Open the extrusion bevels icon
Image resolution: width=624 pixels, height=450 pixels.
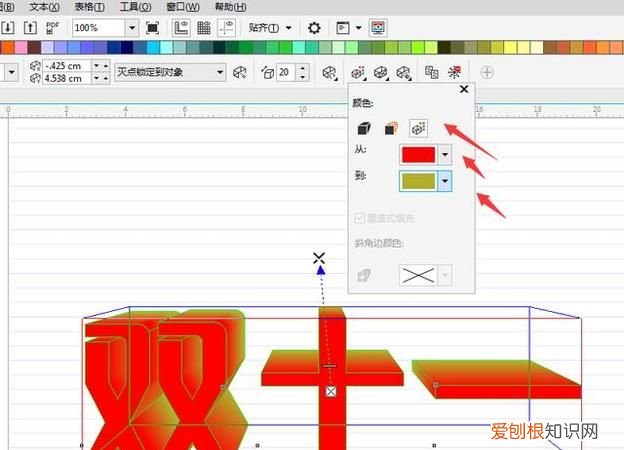click(381, 72)
